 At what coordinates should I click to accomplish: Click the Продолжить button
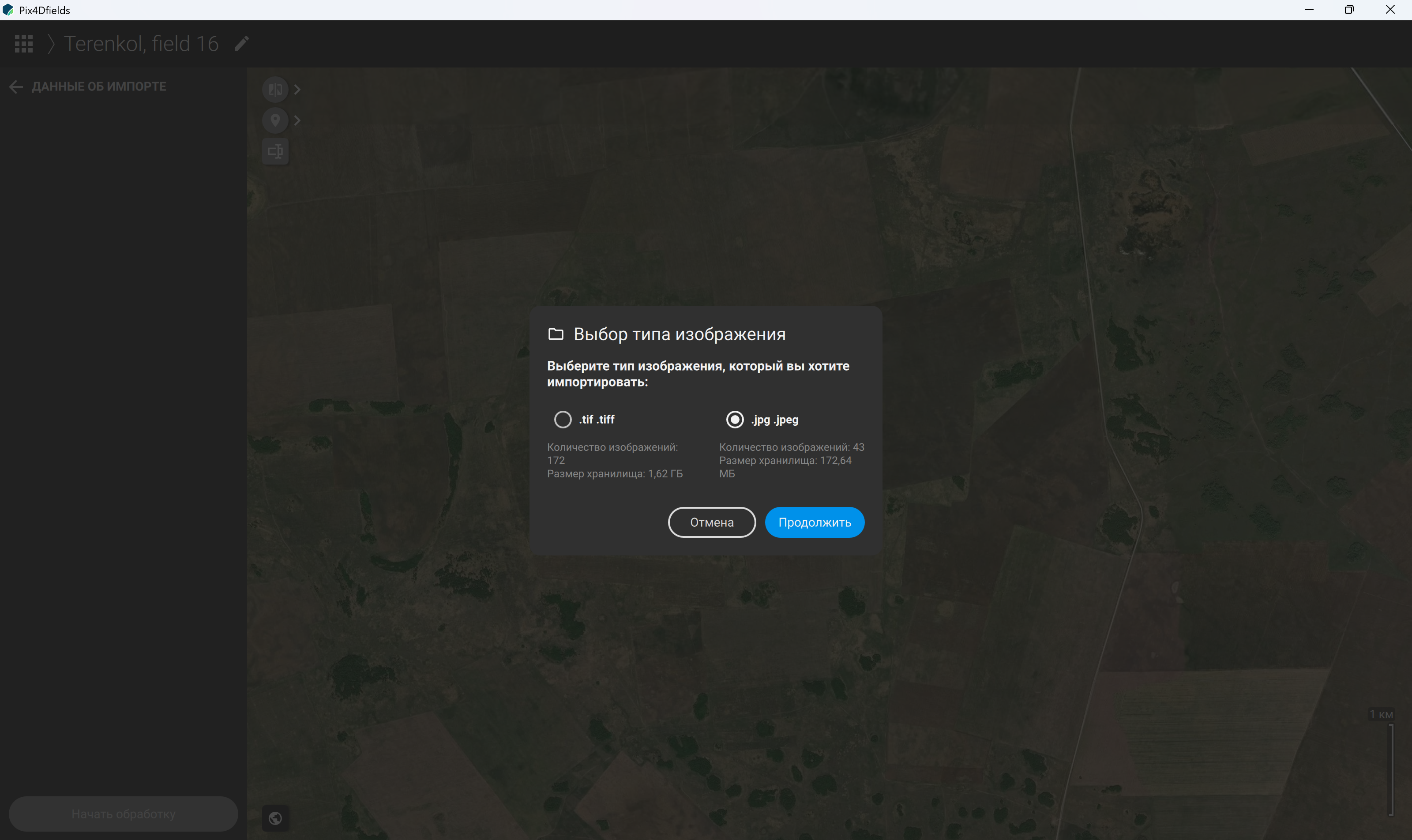(x=814, y=522)
